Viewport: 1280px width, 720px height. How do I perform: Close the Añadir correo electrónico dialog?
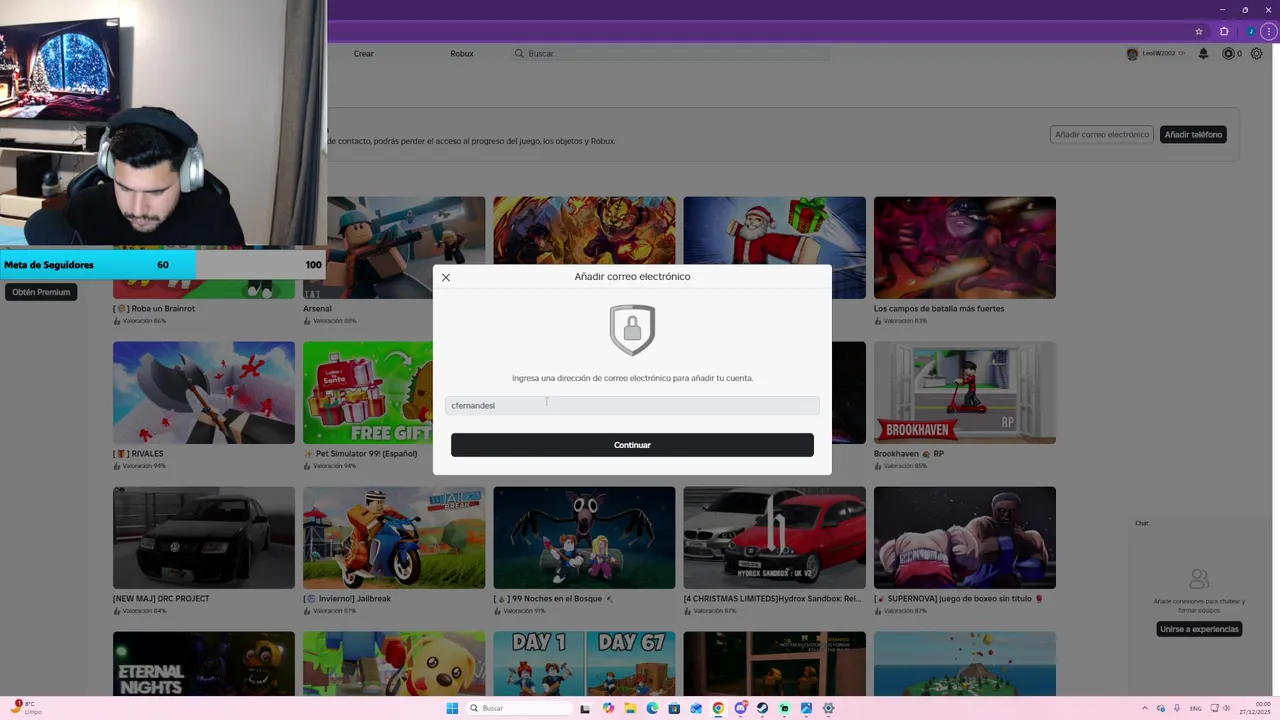pyautogui.click(x=446, y=277)
